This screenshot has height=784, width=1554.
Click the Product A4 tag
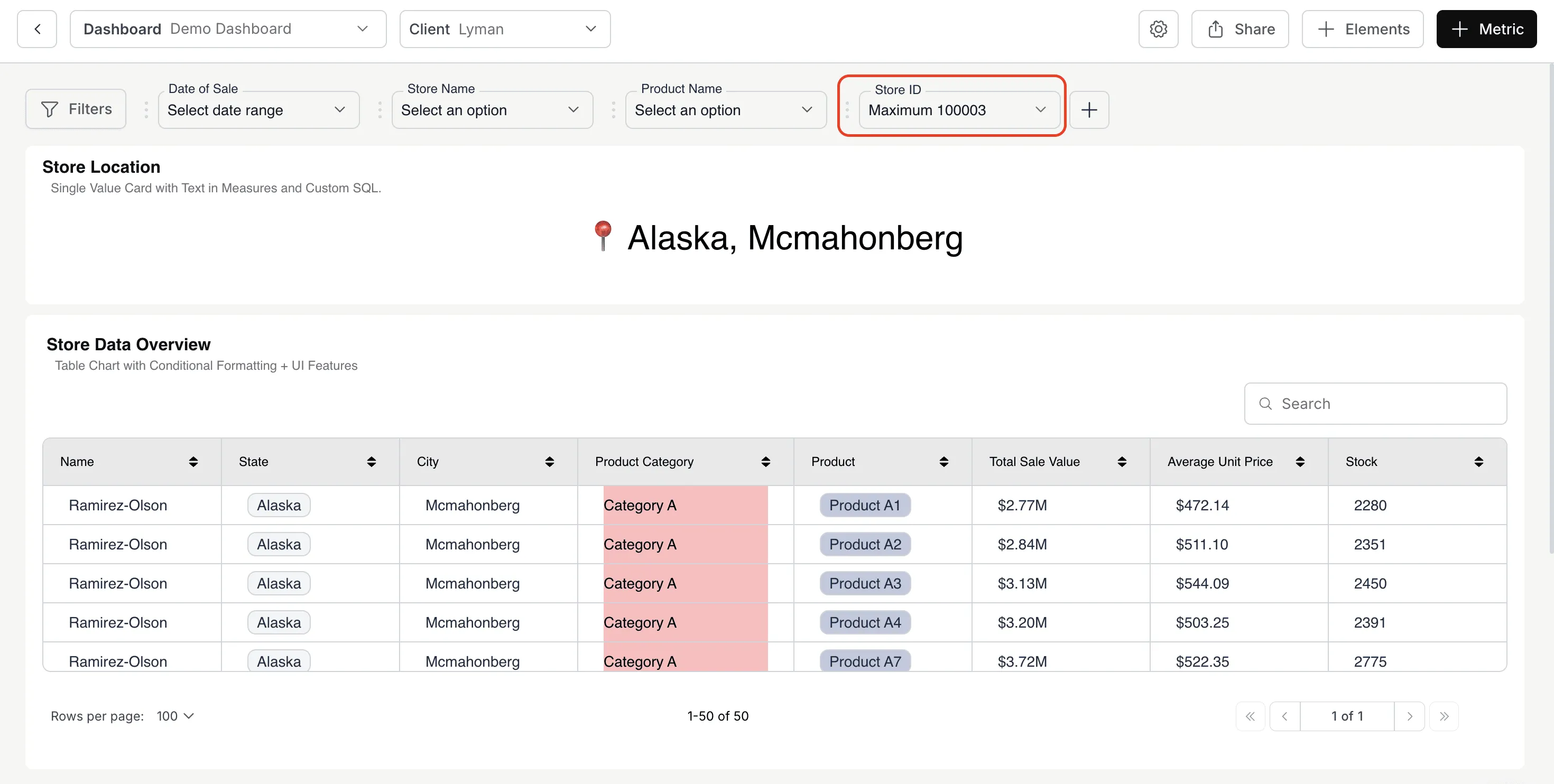[864, 623]
